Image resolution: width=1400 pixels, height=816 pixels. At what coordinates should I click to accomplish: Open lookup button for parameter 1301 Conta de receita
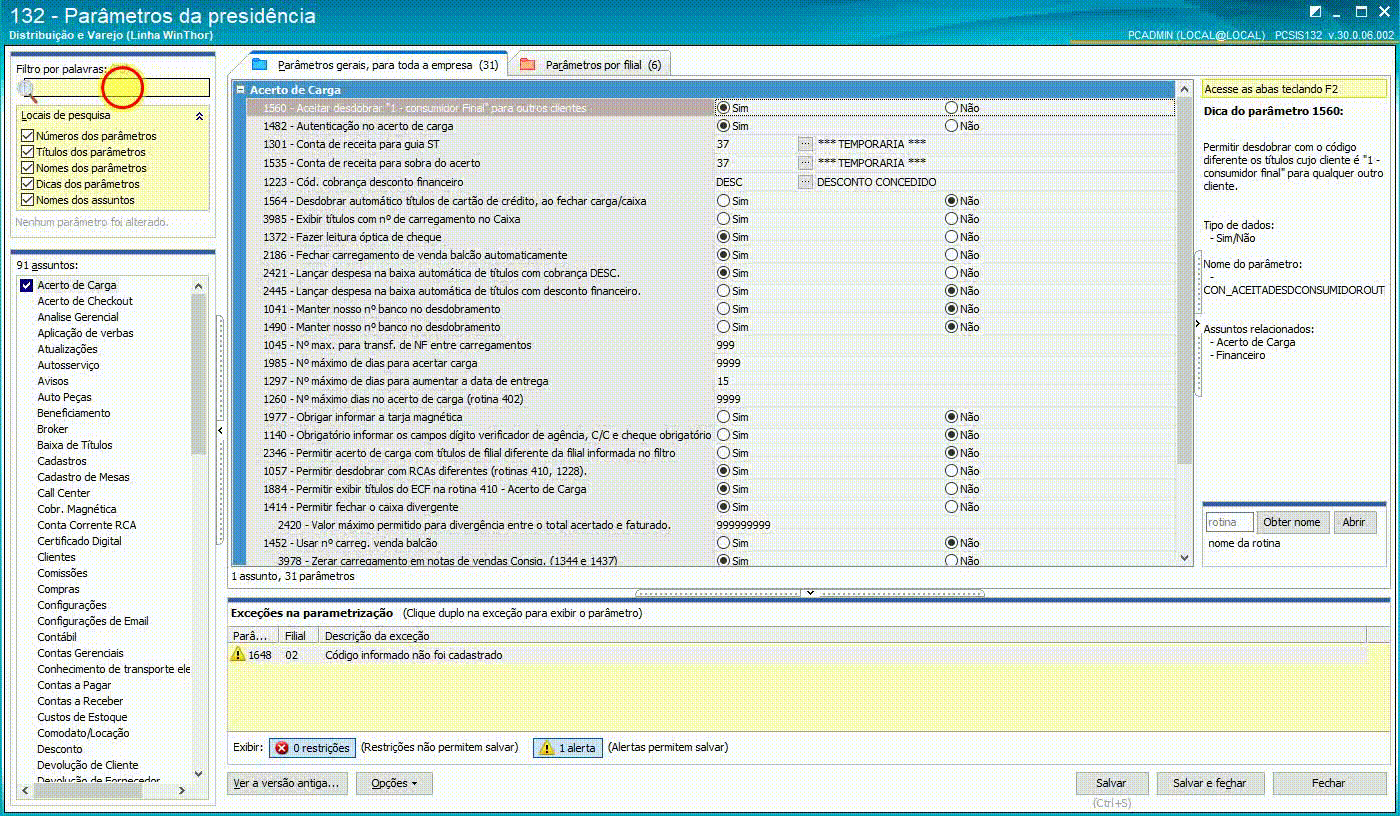tap(805, 144)
